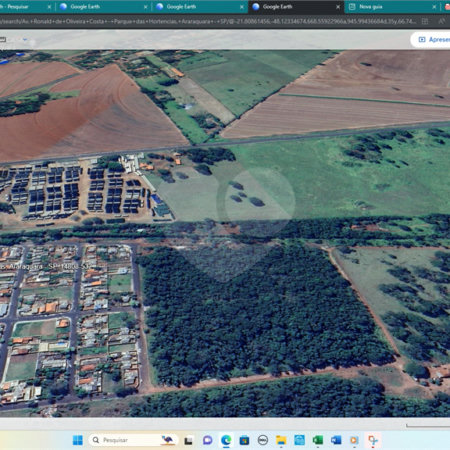Click the browser address bar URL

[x=208, y=21]
